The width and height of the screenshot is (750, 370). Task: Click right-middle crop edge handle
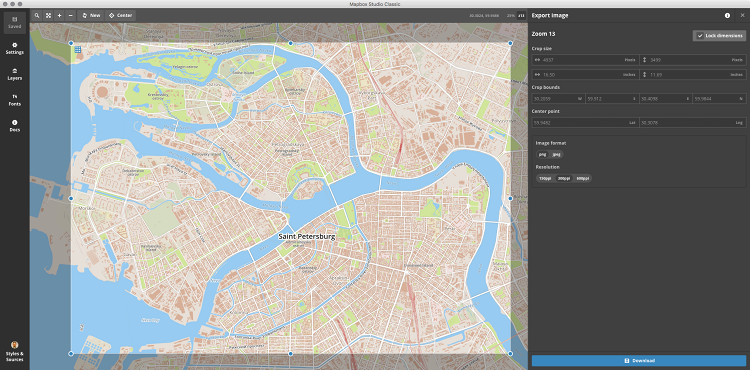pos(510,198)
